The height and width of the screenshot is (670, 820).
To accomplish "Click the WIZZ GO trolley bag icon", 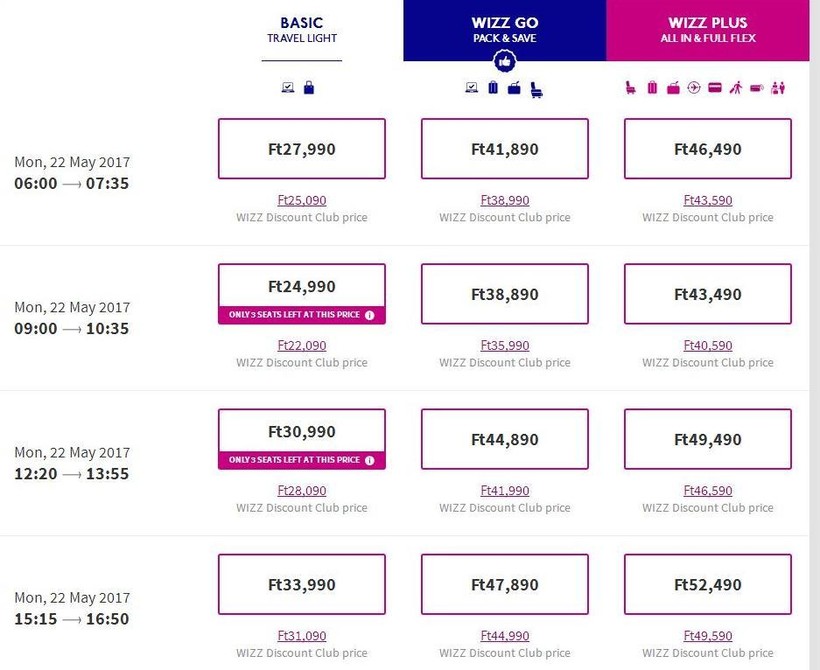I will click(493, 88).
